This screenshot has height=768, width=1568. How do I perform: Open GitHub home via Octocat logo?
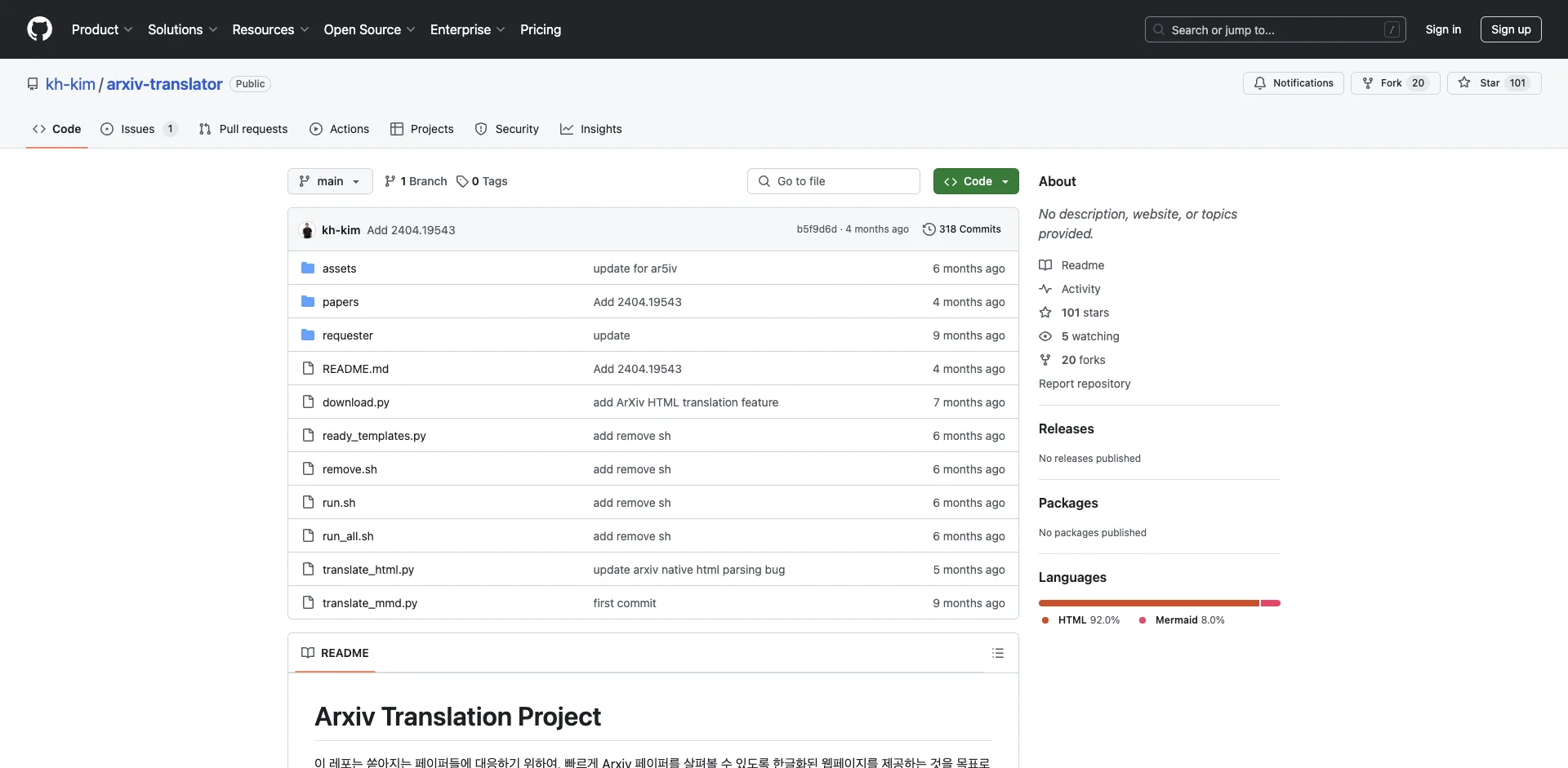(39, 29)
